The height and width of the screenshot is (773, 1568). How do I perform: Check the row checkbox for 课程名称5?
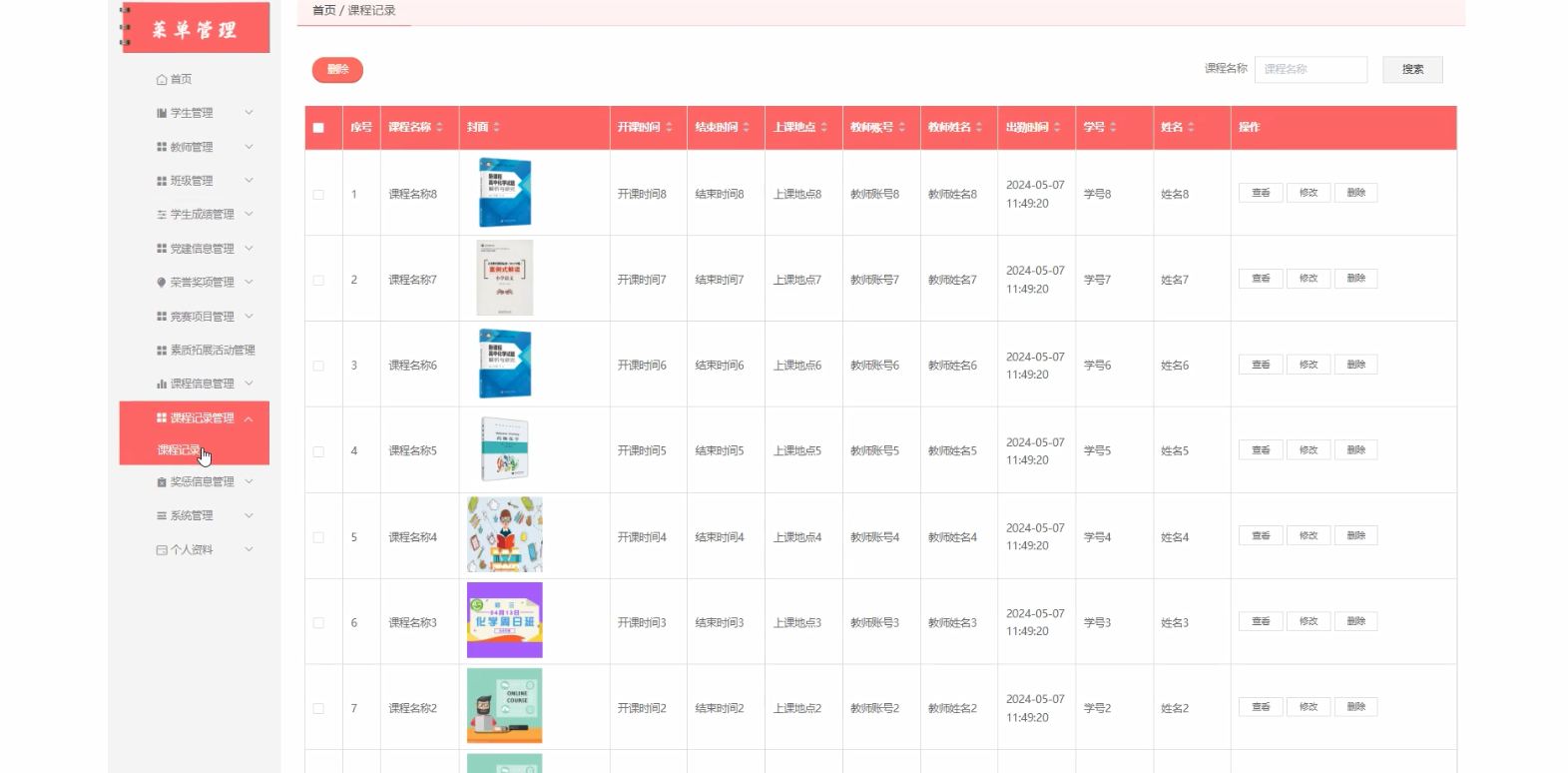tap(318, 452)
